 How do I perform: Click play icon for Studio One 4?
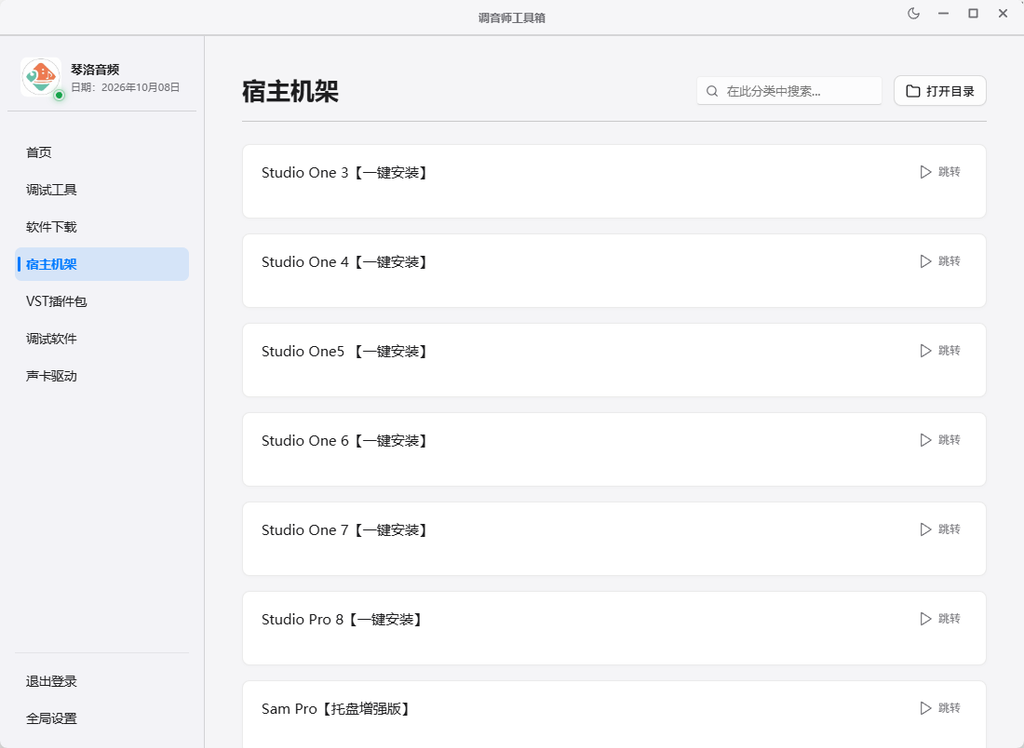coord(925,261)
